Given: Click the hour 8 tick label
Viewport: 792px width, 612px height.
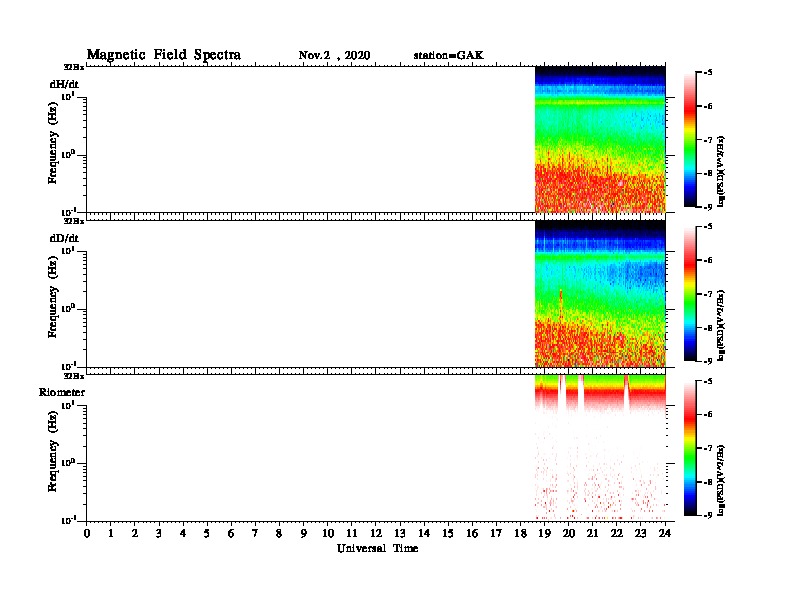Looking at the screenshot, I should 279,534.
